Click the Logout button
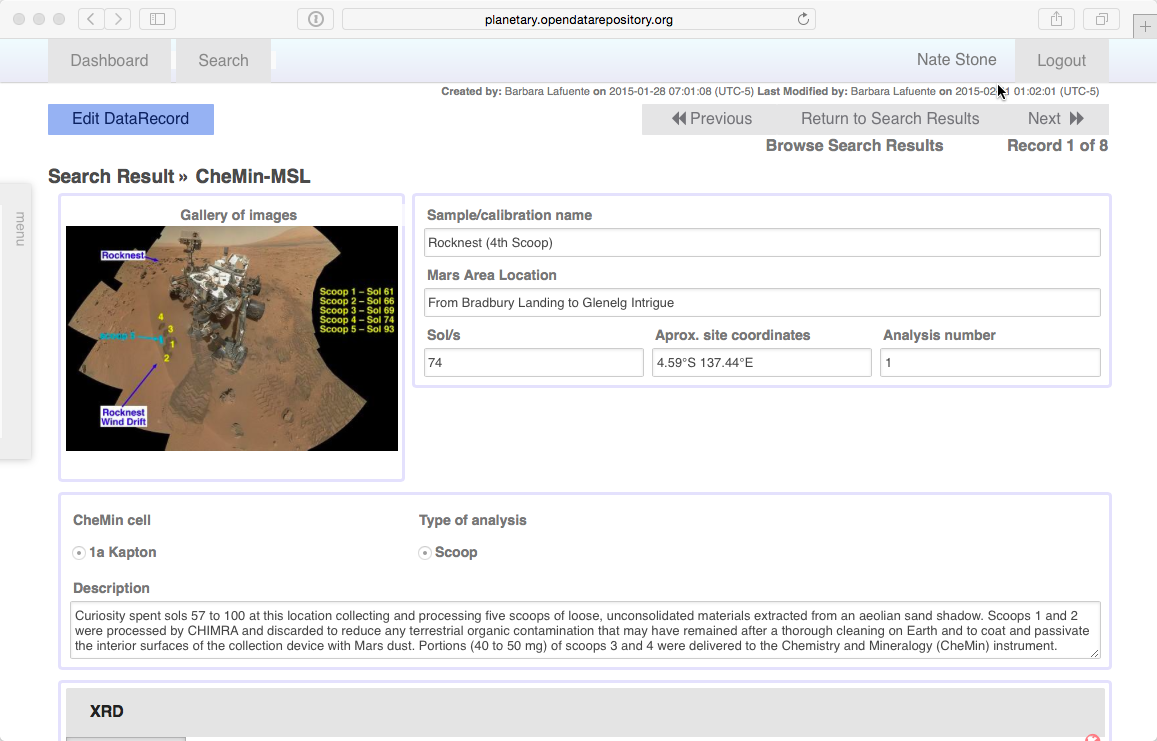1157x741 pixels. 1062,61
